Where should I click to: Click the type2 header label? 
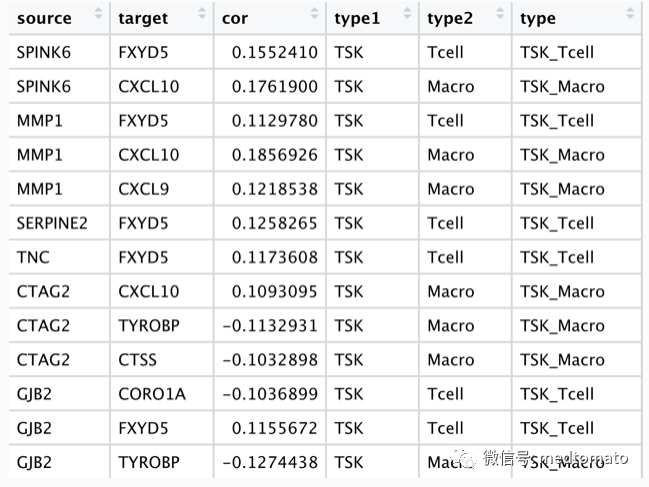450,19
